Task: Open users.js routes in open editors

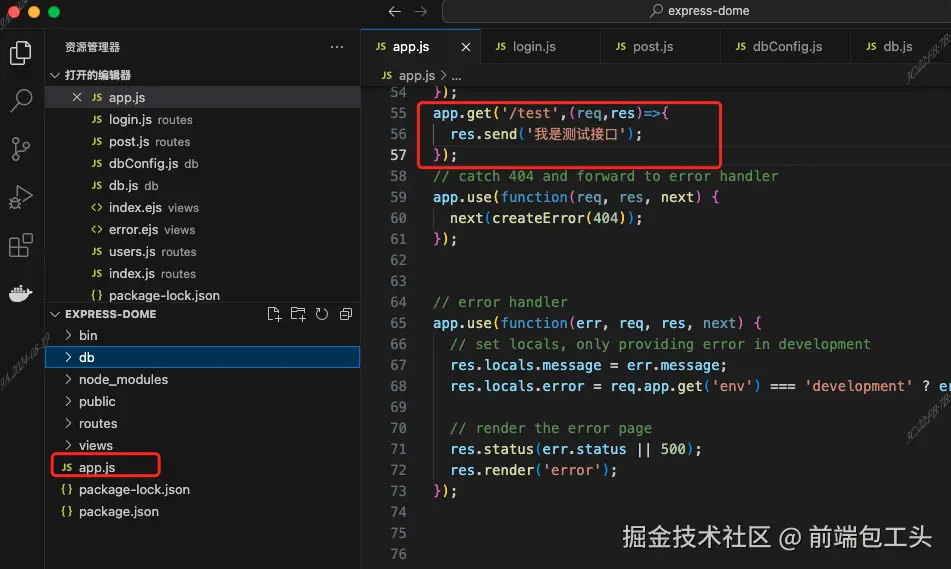Action: pos(203,251)
